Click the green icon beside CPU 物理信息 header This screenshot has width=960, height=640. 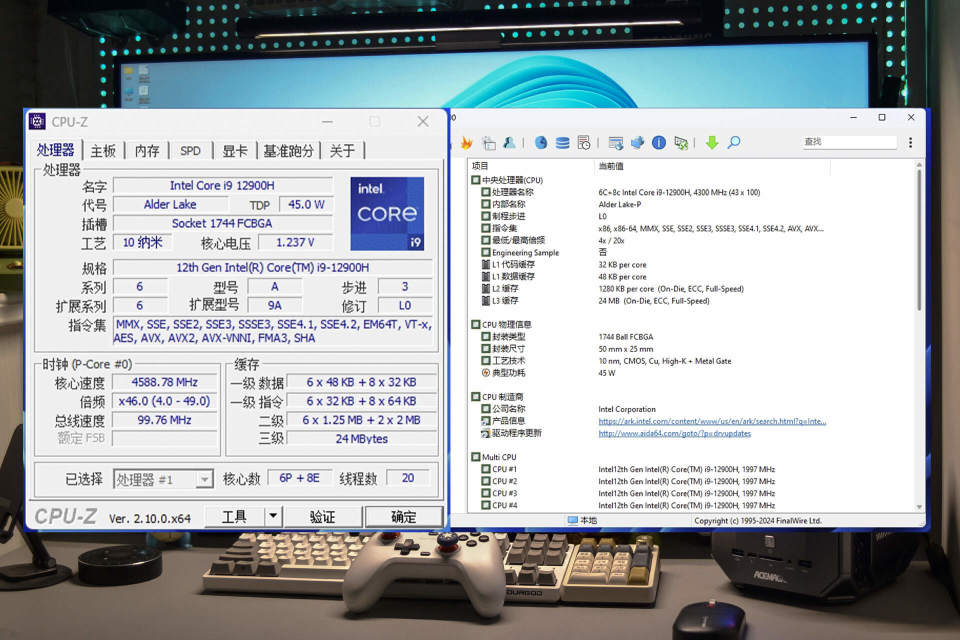[x=476, y=325]
